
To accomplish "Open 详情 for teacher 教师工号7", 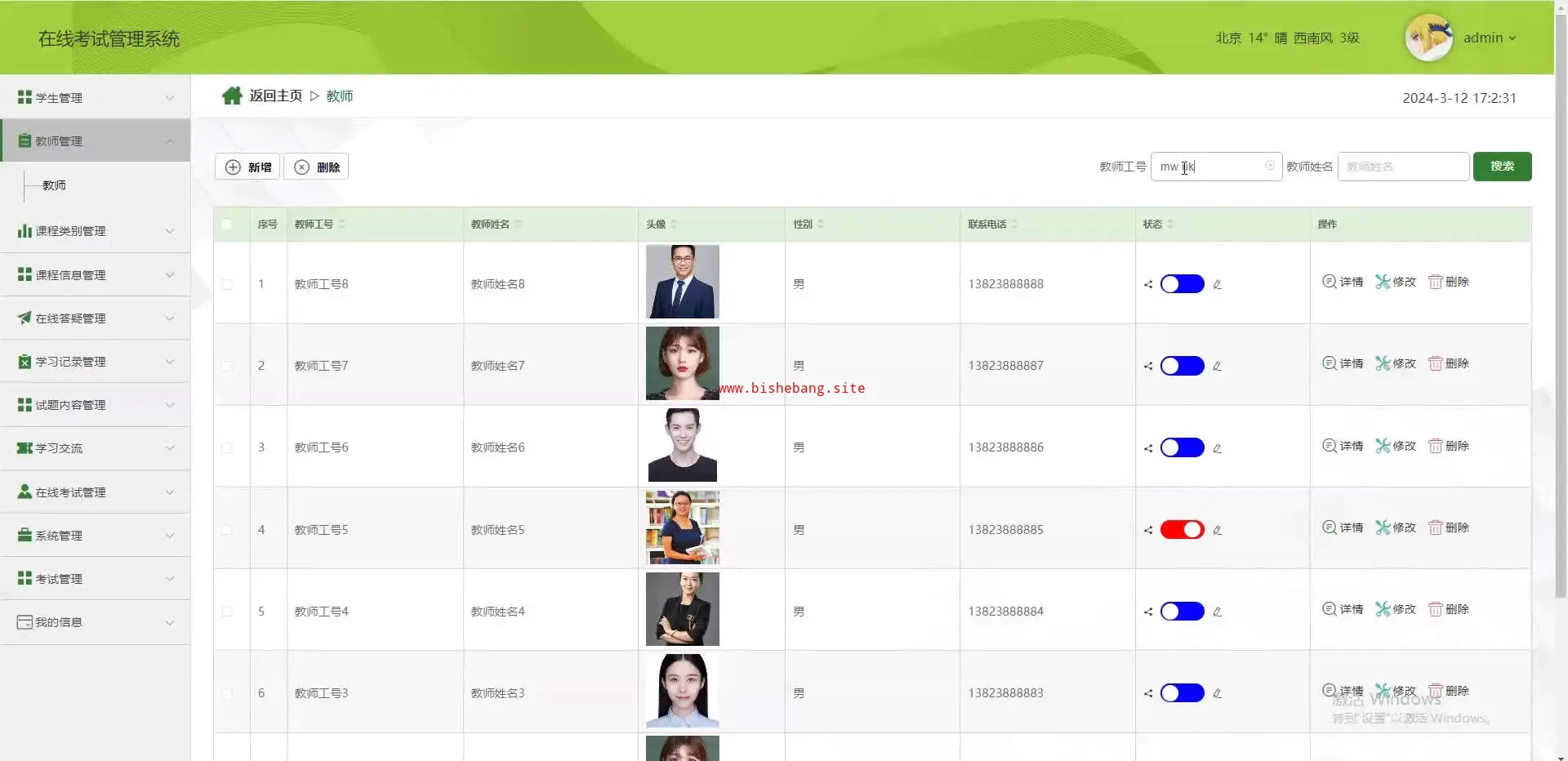I will 1343,363.
